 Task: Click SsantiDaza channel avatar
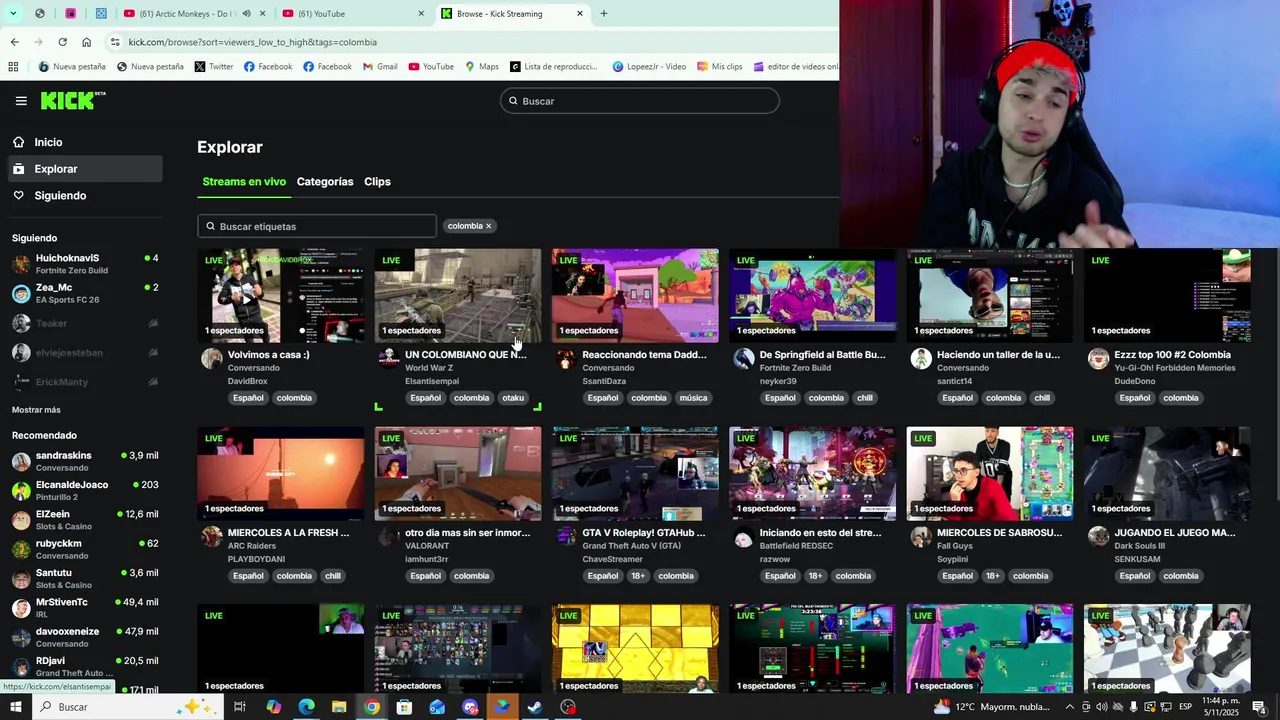pos(566,359)
